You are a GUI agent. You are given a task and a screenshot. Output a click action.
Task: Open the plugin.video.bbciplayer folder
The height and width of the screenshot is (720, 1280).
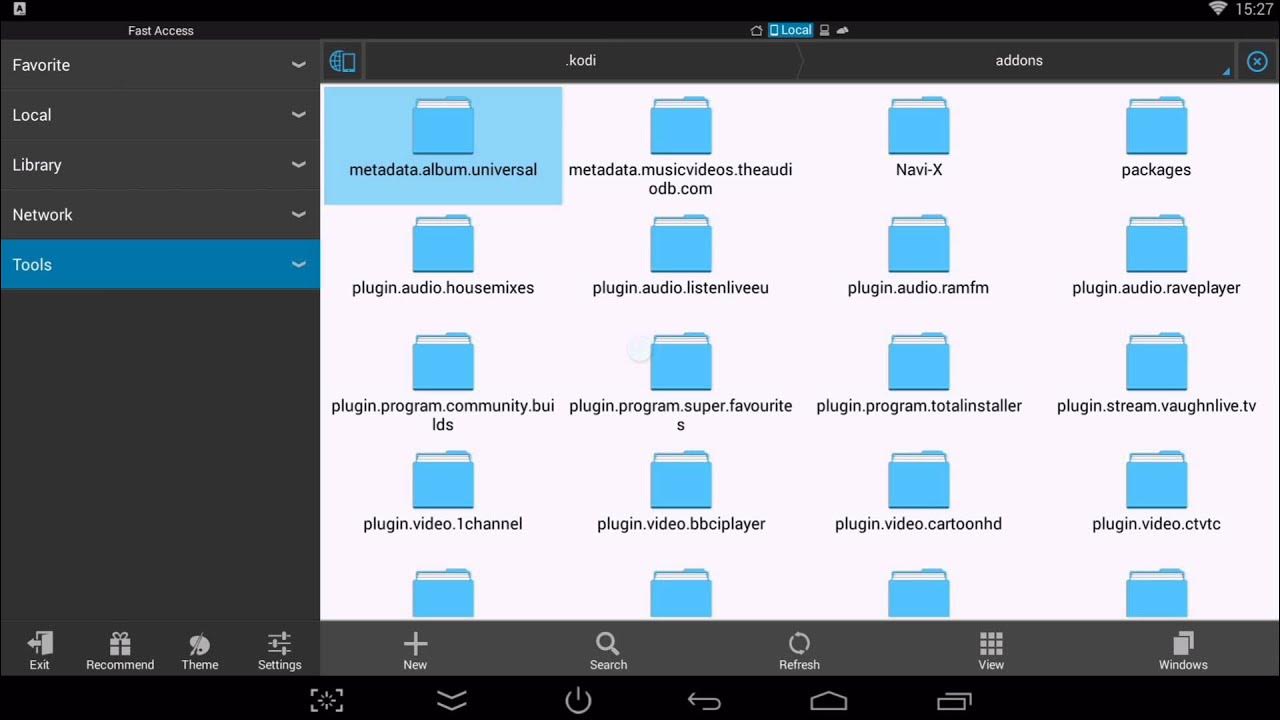point(681,491)
